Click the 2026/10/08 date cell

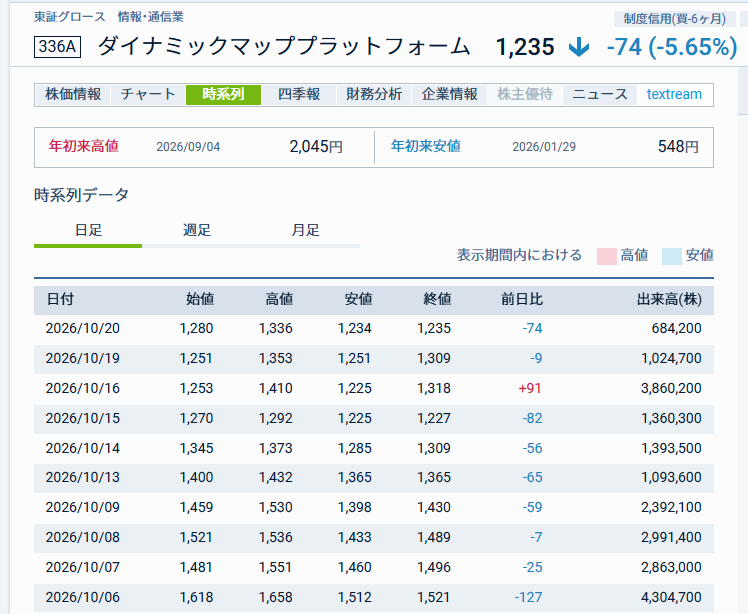tap(83, 537)
